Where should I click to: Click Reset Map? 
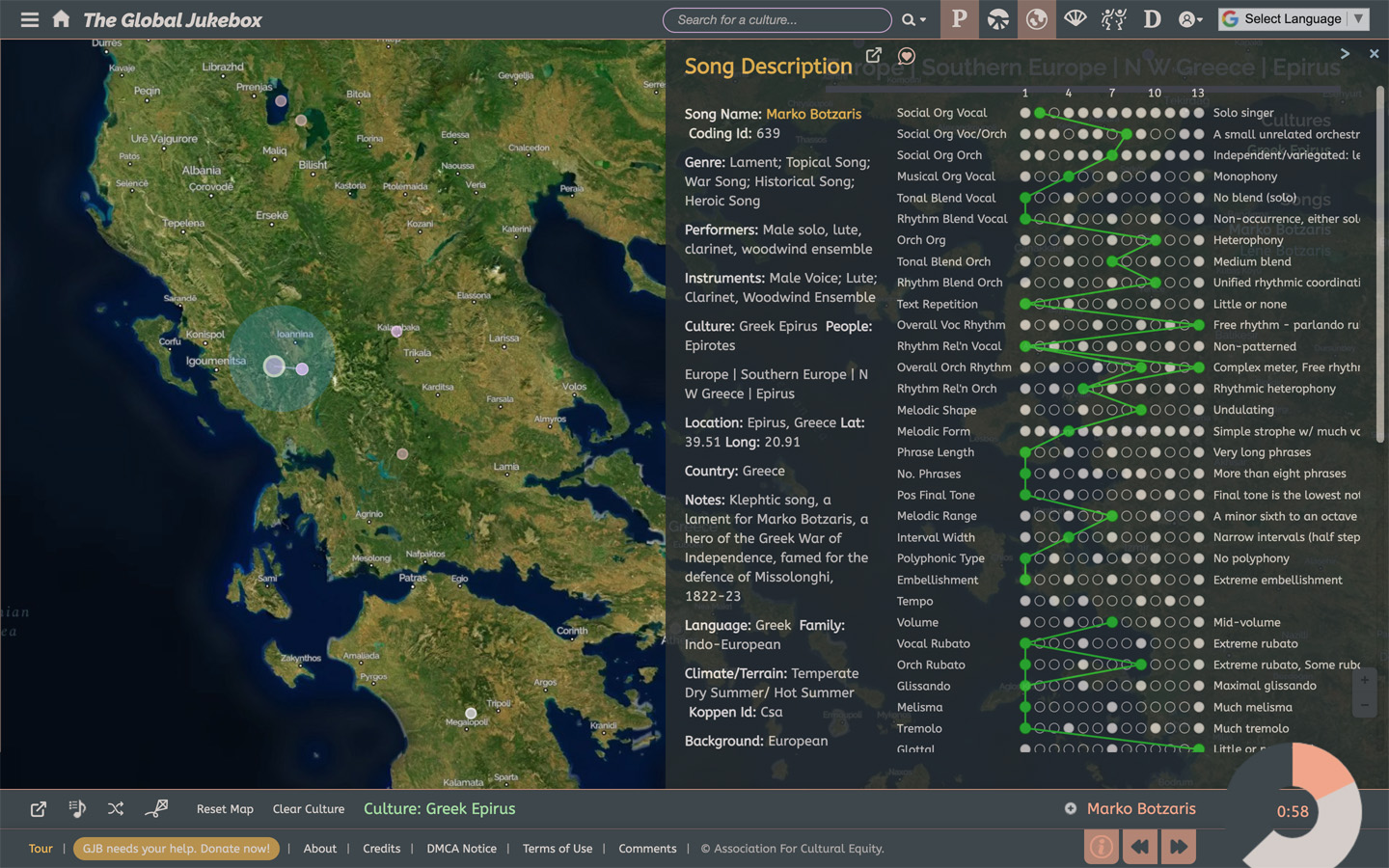tap(225, 809)
